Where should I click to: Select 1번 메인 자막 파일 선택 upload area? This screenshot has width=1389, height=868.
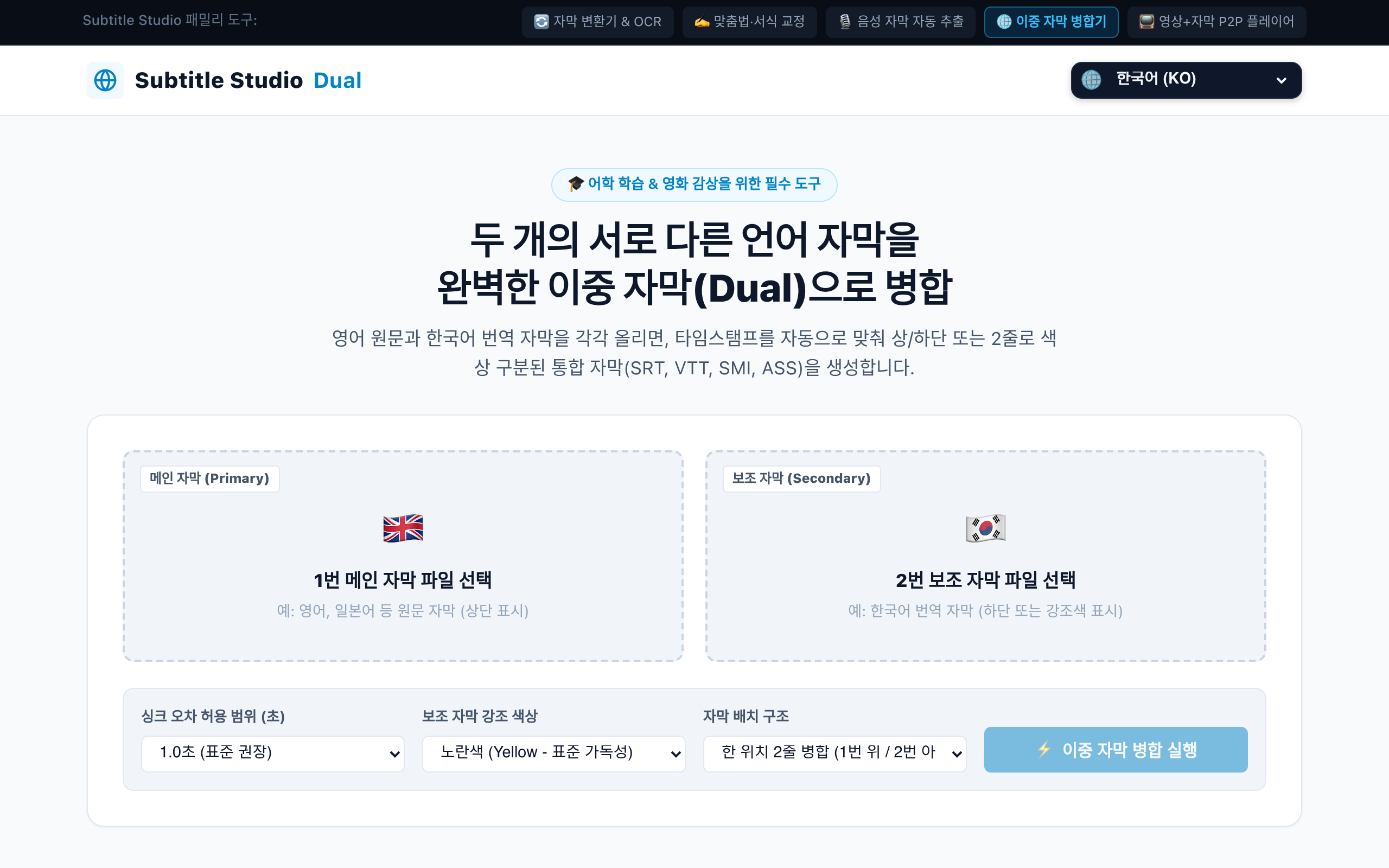pos(403,556)
